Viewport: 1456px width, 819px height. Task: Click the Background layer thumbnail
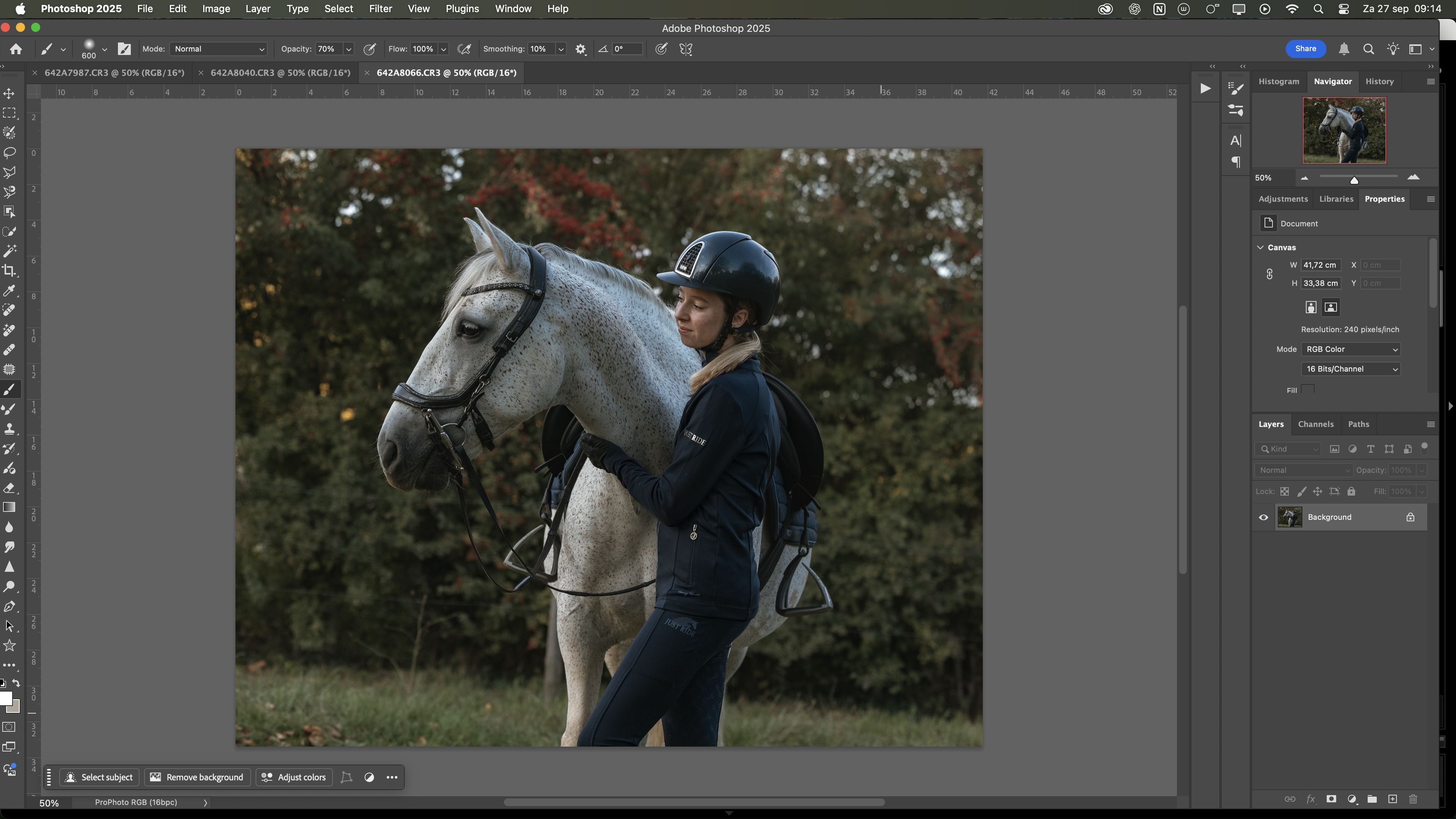1290,517
